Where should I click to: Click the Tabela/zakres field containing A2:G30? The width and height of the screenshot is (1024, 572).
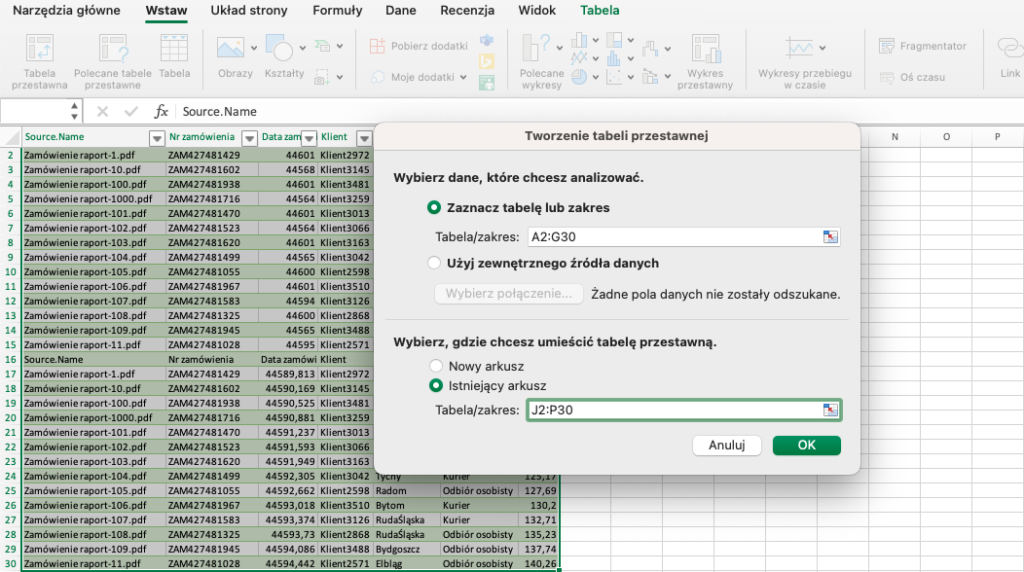[x=672, y=237]
